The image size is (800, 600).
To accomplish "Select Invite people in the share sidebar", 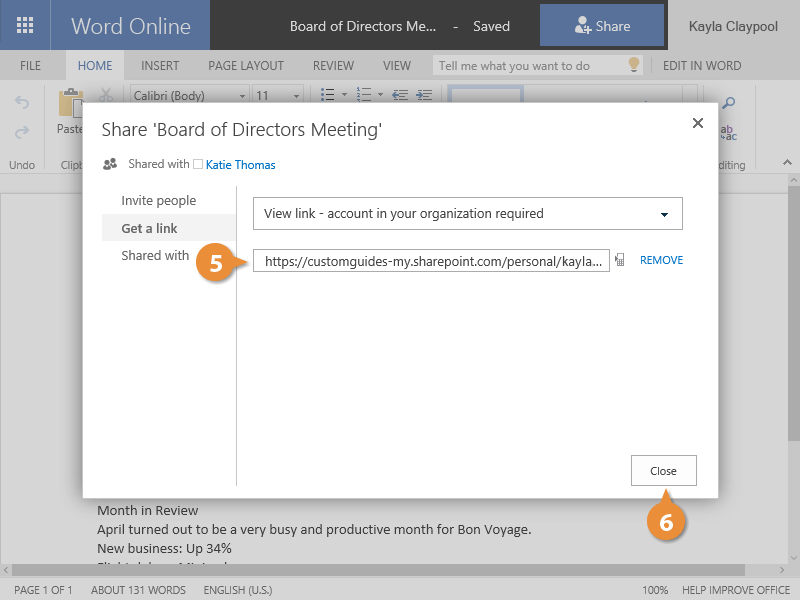I will pyautogui.click(x=159, y=201).
